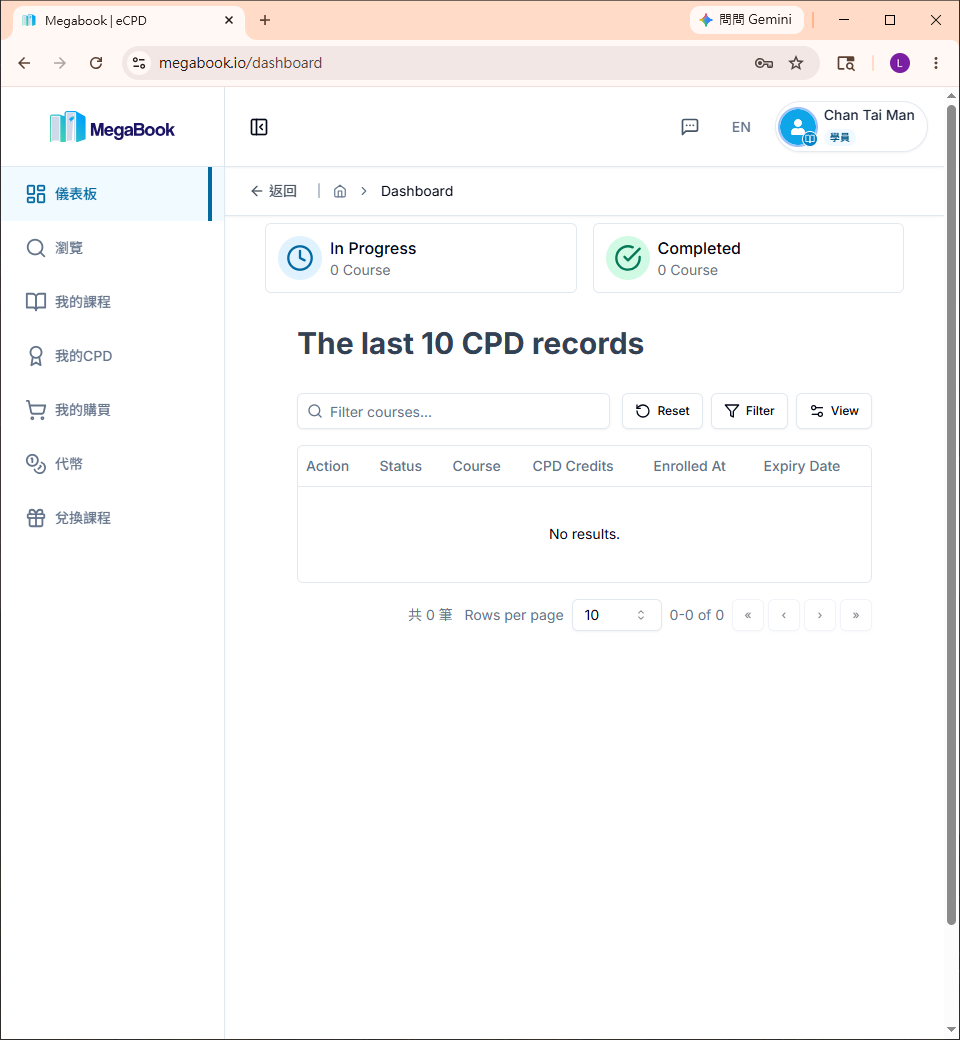This screenshot has height=1040, width=960.
Task: Open the View column options
Action: (x=833, y=411)
